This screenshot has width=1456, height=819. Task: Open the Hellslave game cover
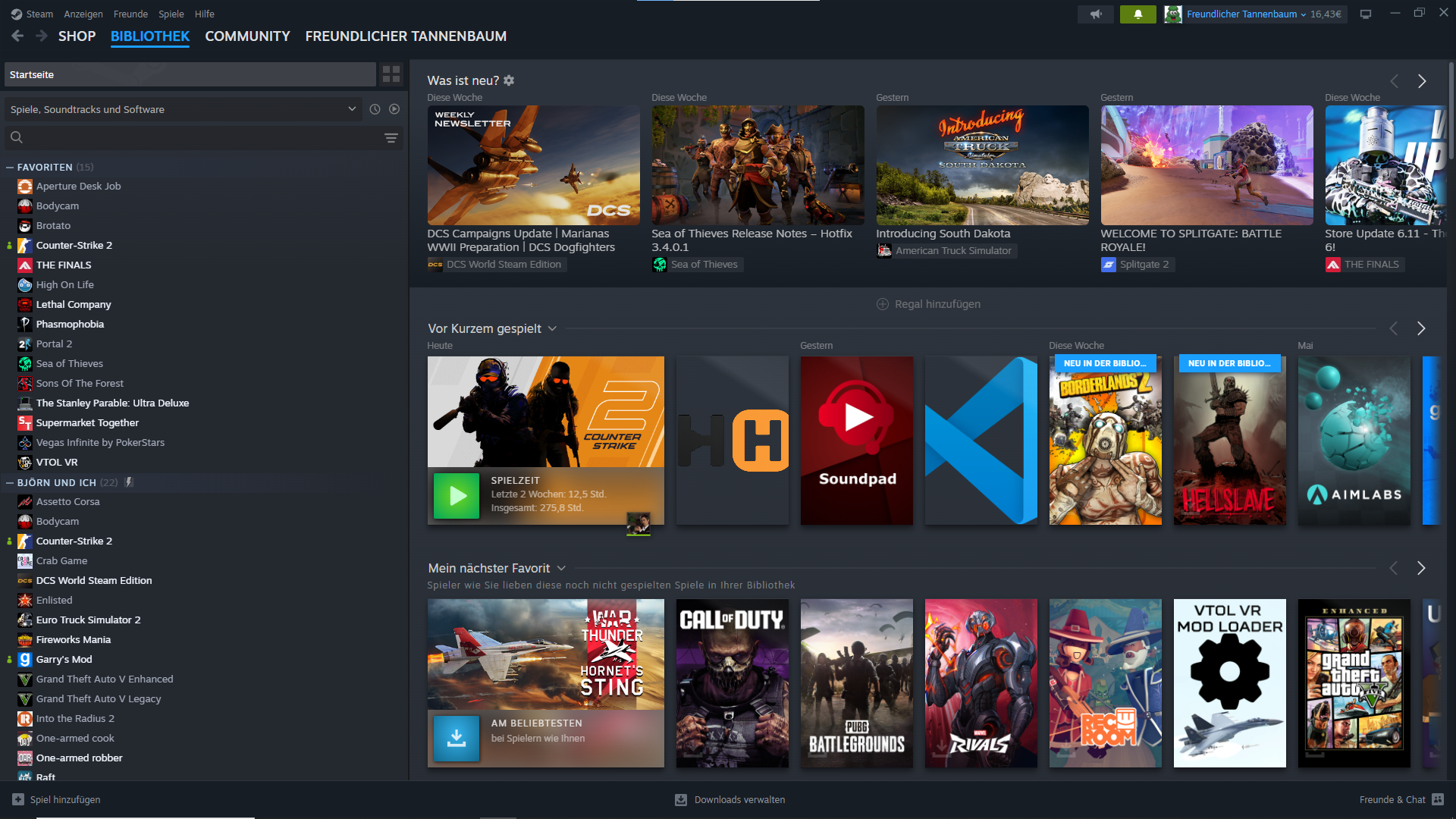[x=1229, y=441]
